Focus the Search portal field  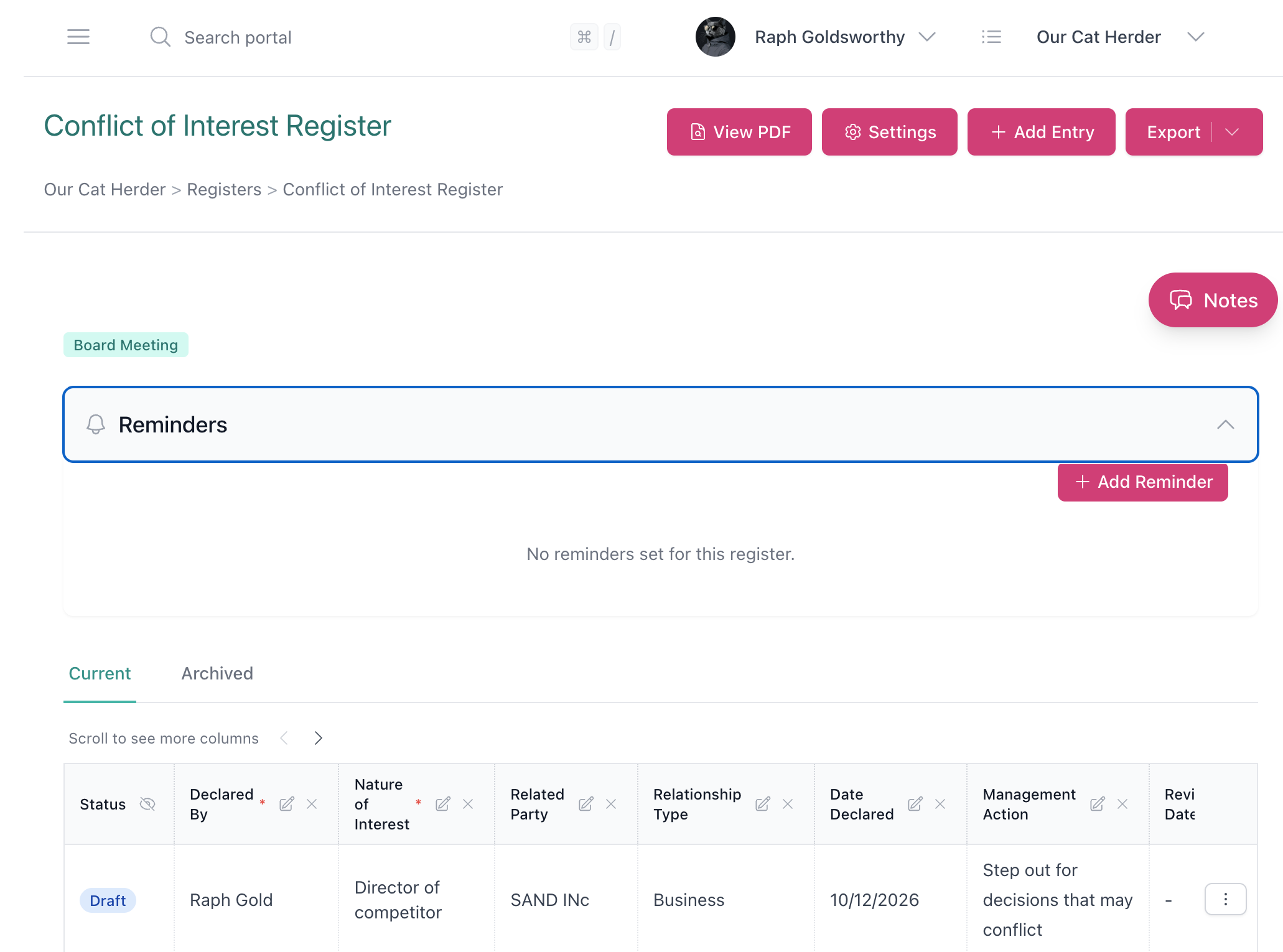coord(238,37)
